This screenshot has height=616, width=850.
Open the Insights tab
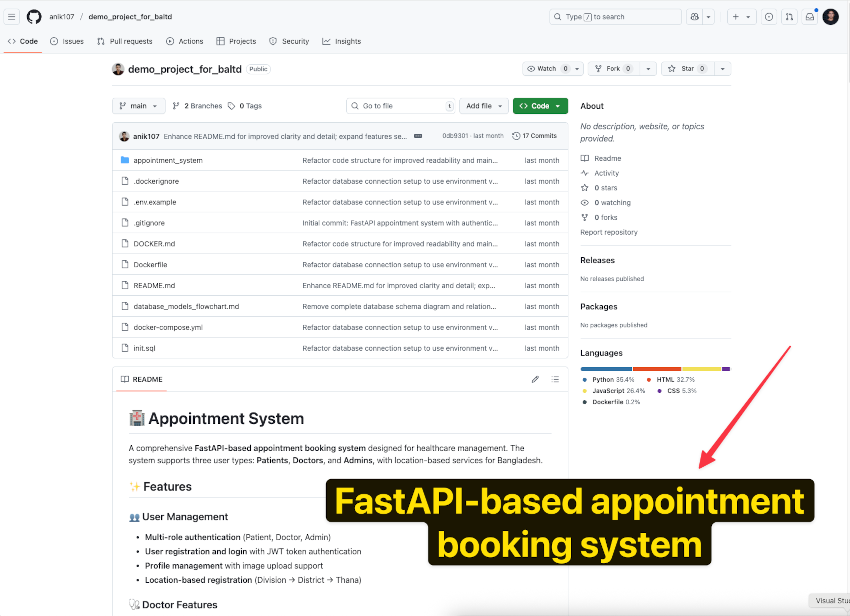point(342,41)
